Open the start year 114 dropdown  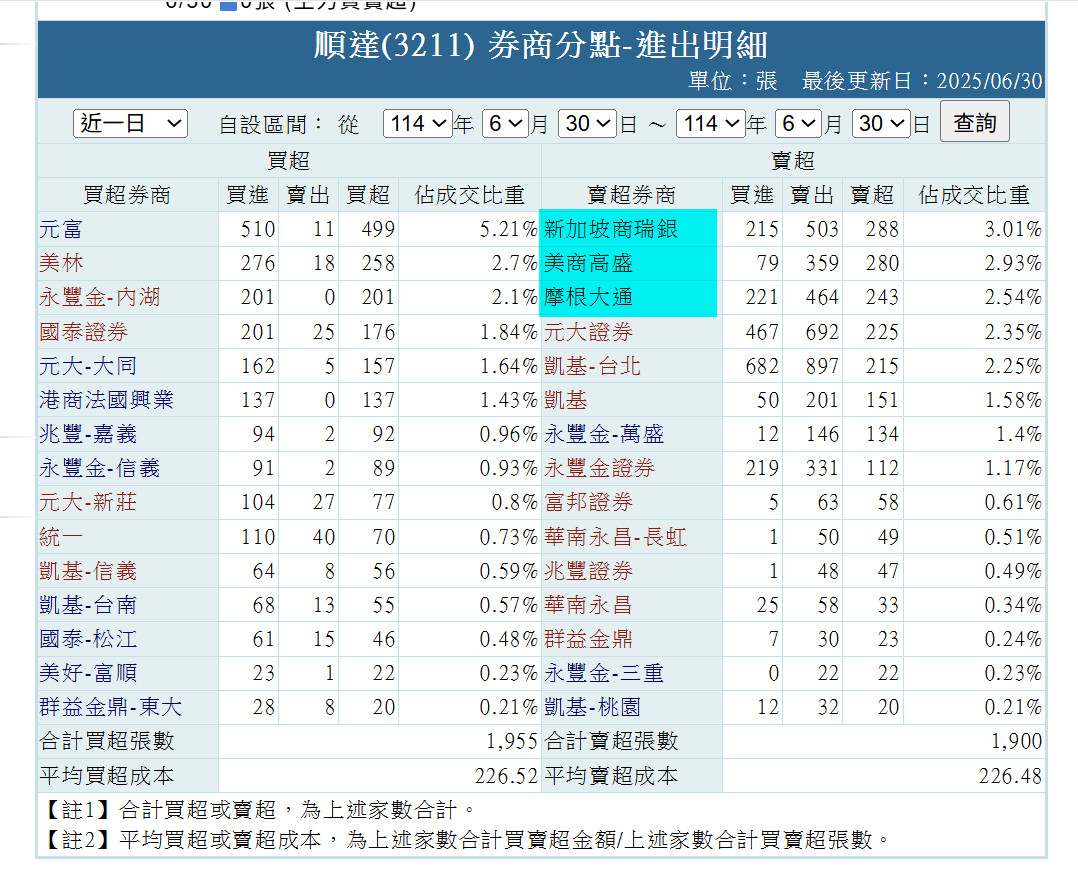417,124
